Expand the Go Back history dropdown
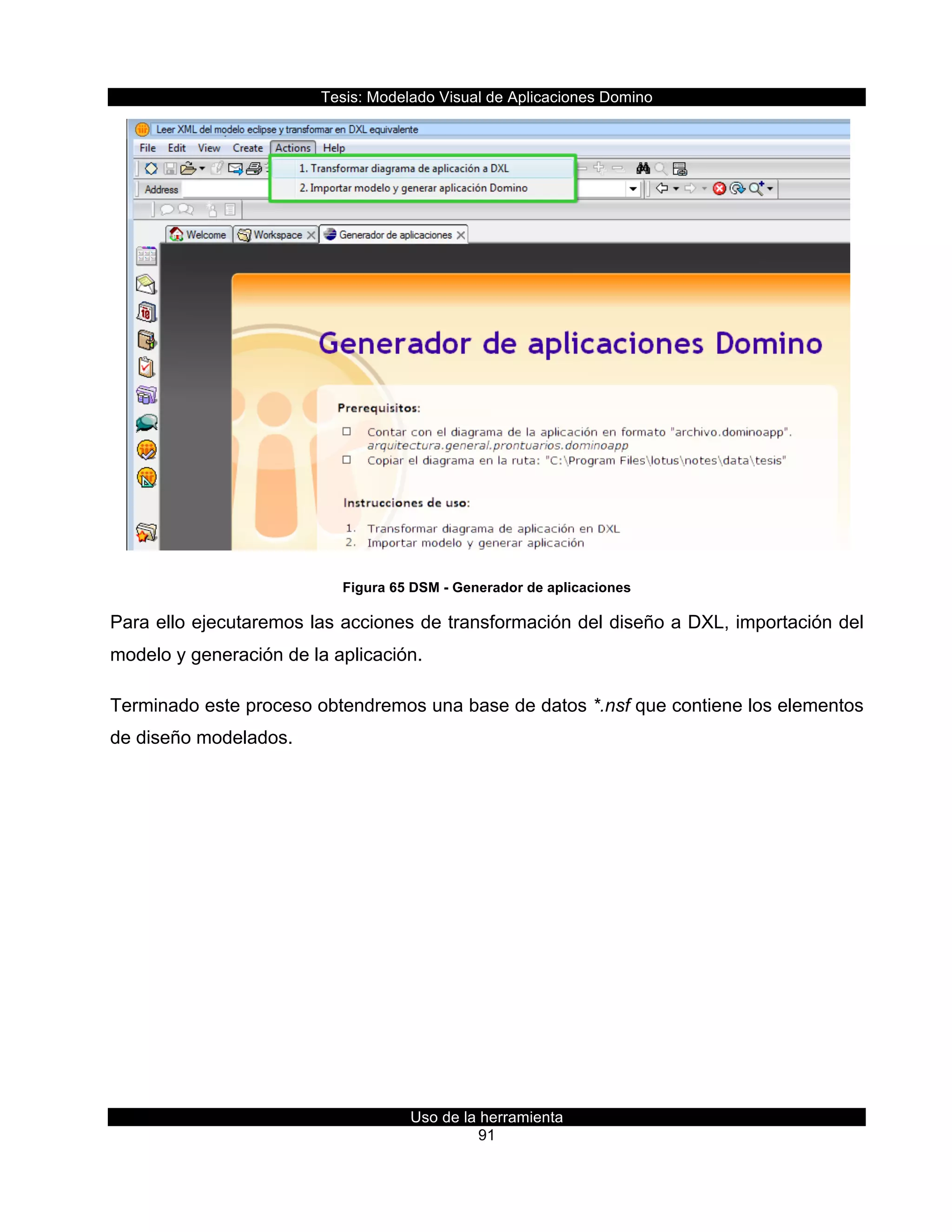Viewport: 952px width, 1232px height. coord(675,188)
